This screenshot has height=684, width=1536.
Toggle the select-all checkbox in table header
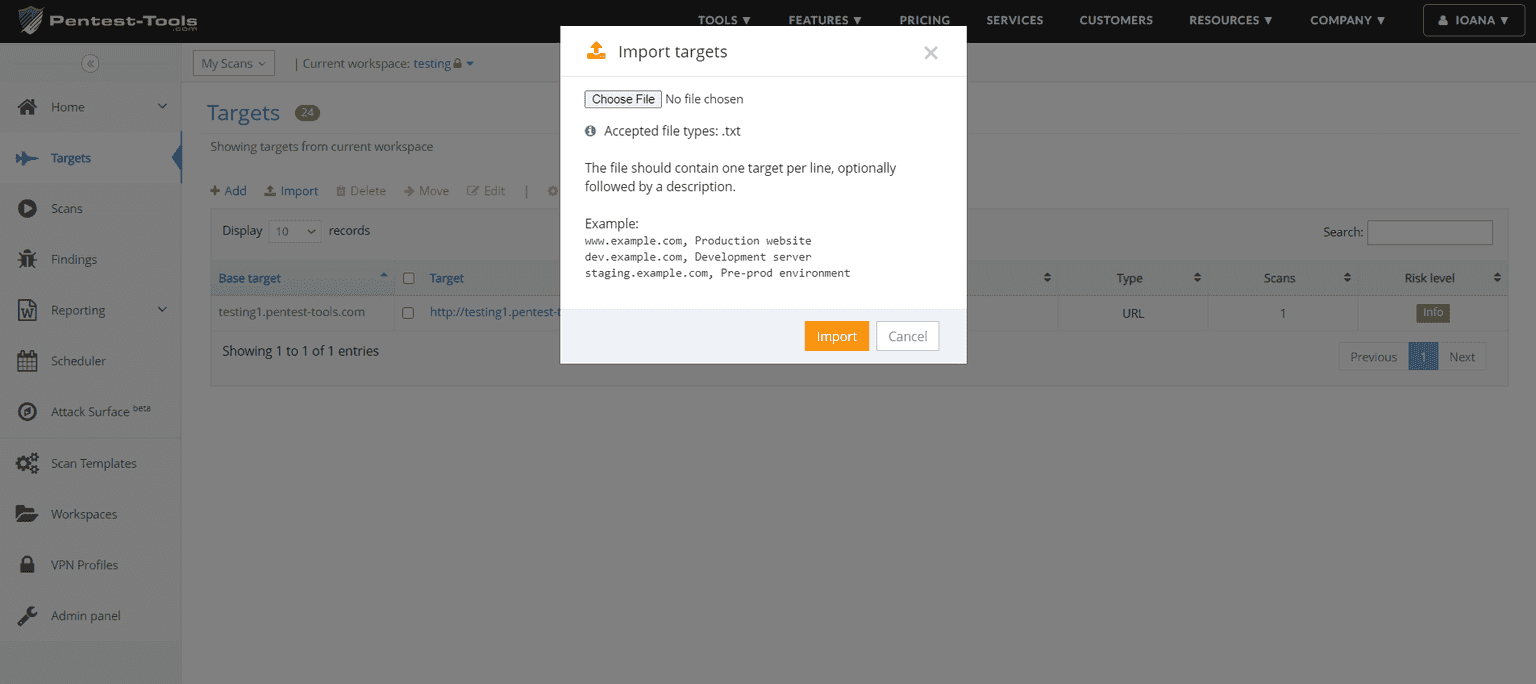point(408,278)
